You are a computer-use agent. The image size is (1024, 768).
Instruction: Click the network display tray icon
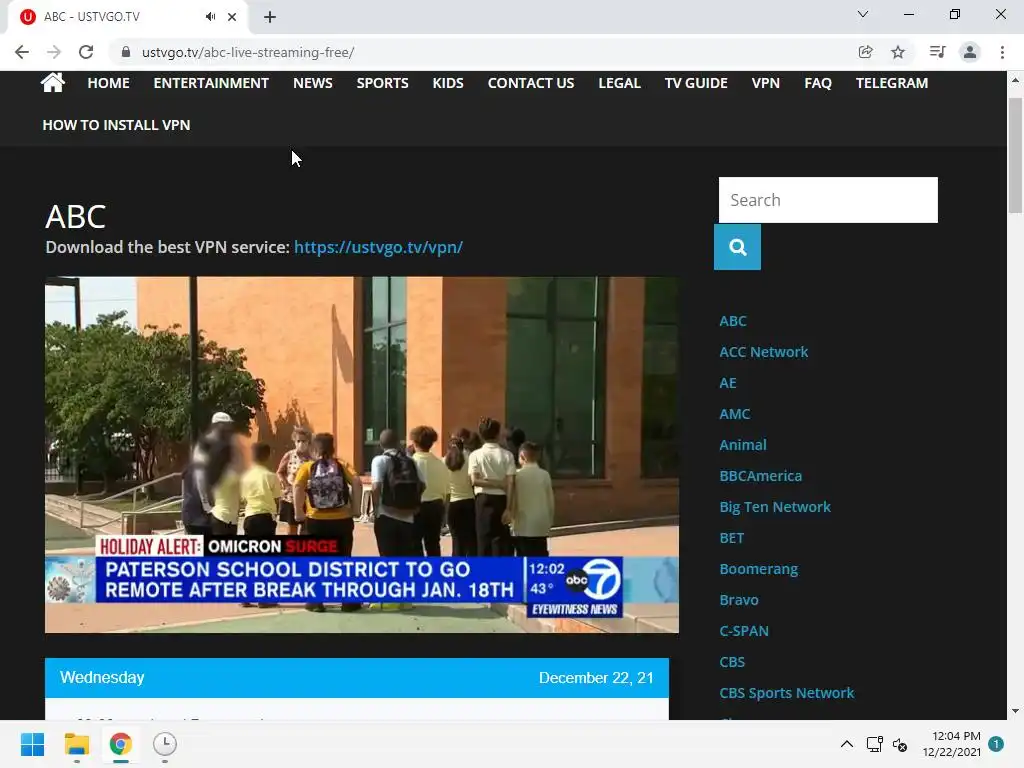click(x=874, y=744)
